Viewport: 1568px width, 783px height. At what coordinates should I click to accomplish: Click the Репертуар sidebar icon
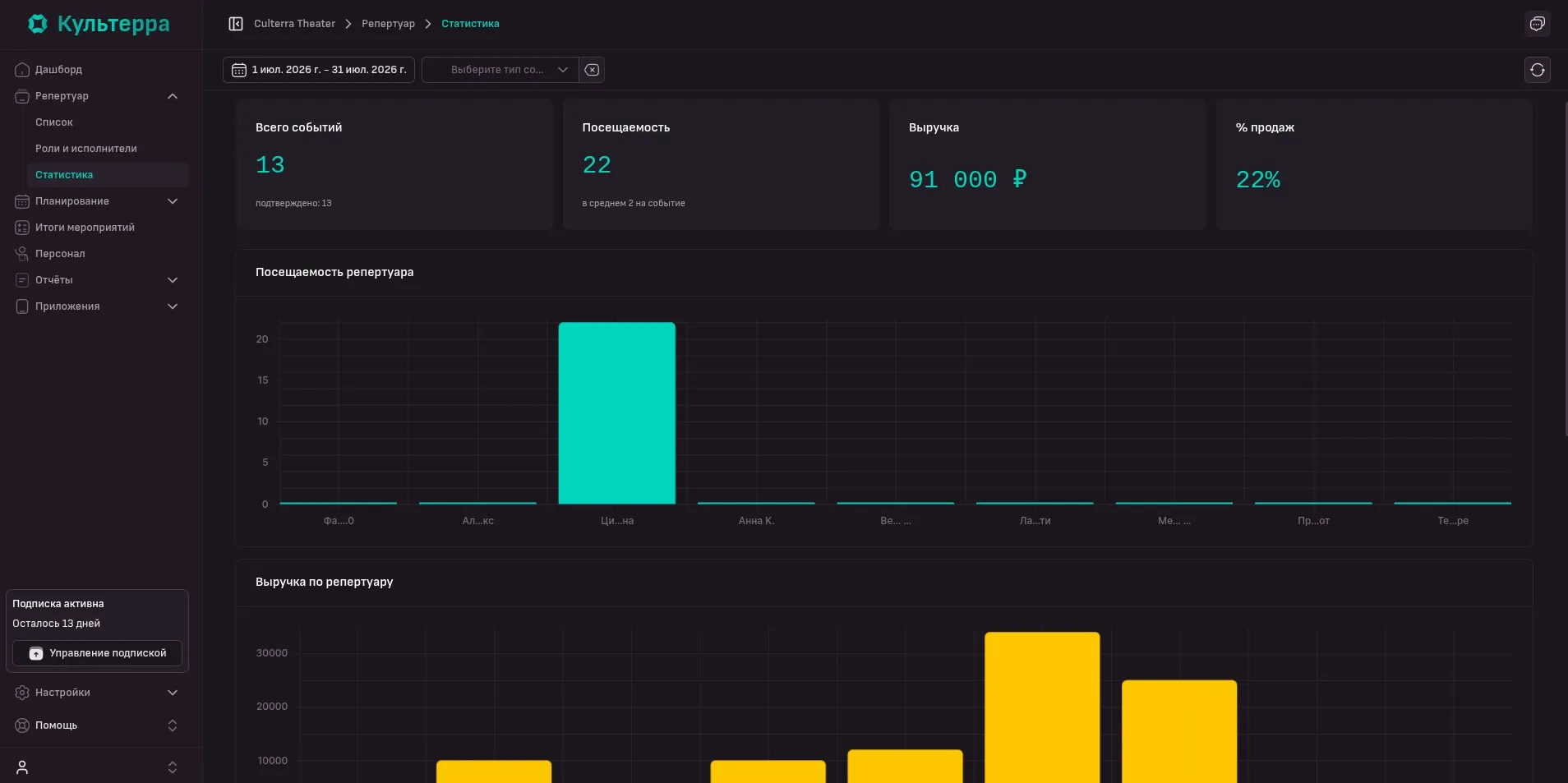22,96
